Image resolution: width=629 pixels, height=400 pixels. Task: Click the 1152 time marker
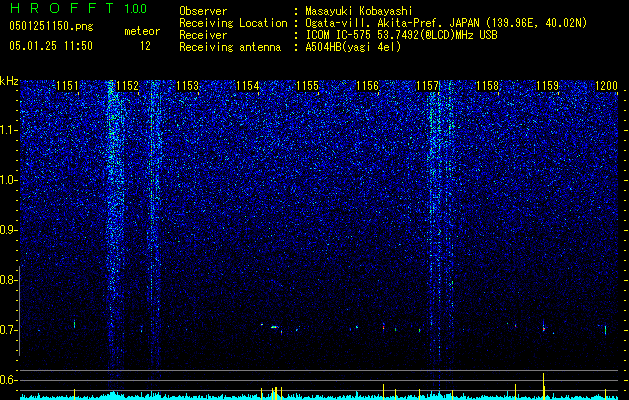coord(127,86)
